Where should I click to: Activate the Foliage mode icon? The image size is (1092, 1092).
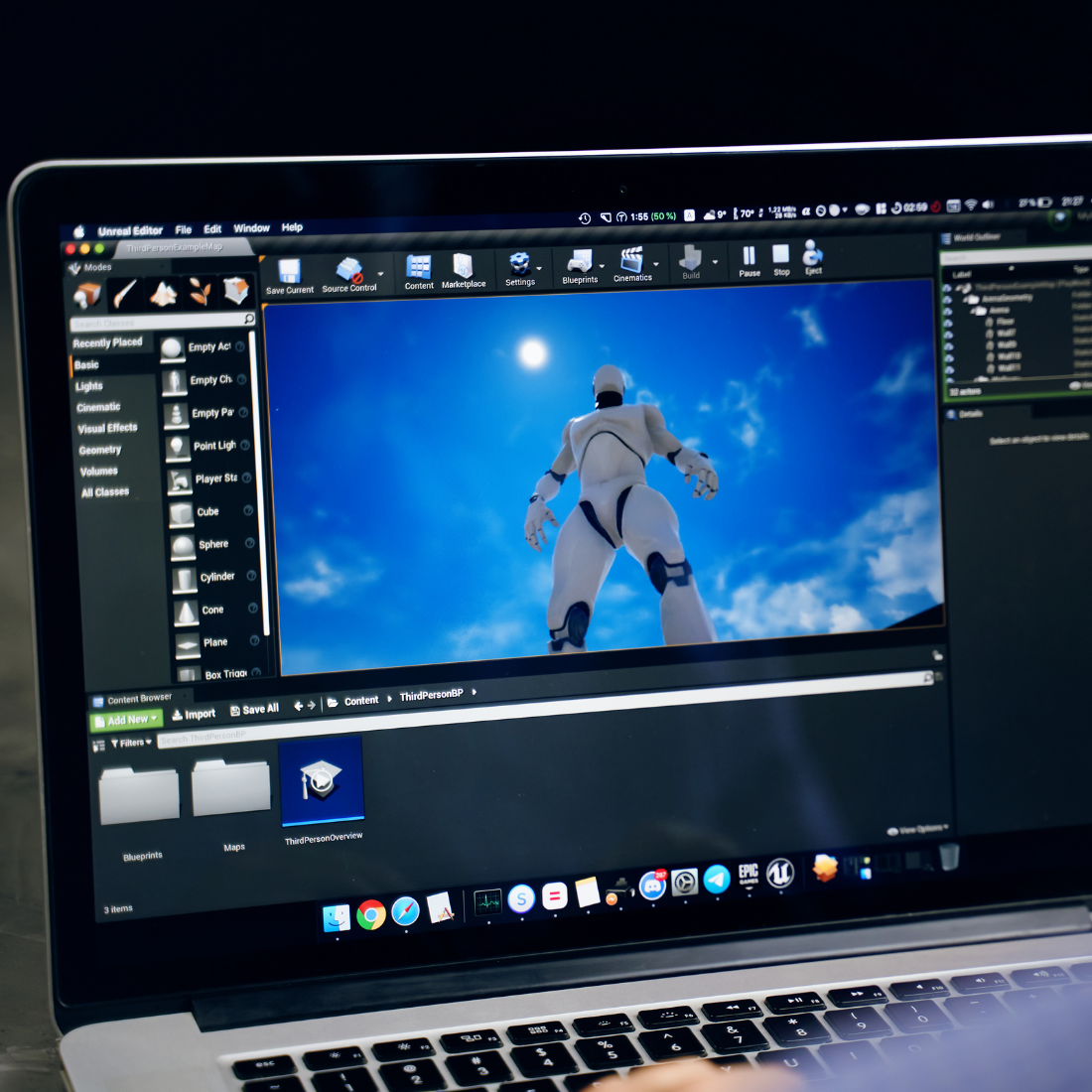(201, 292)
